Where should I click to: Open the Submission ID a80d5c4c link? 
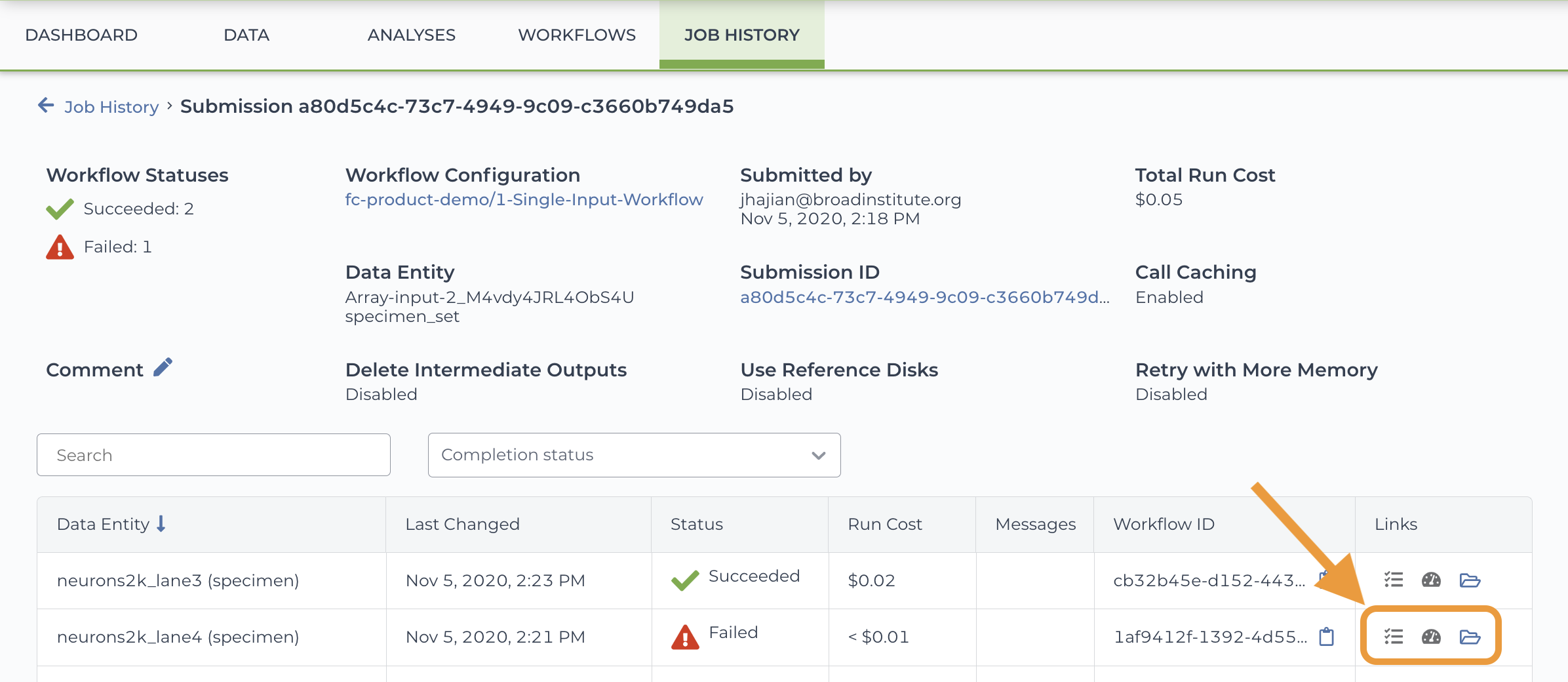[925, 297]
